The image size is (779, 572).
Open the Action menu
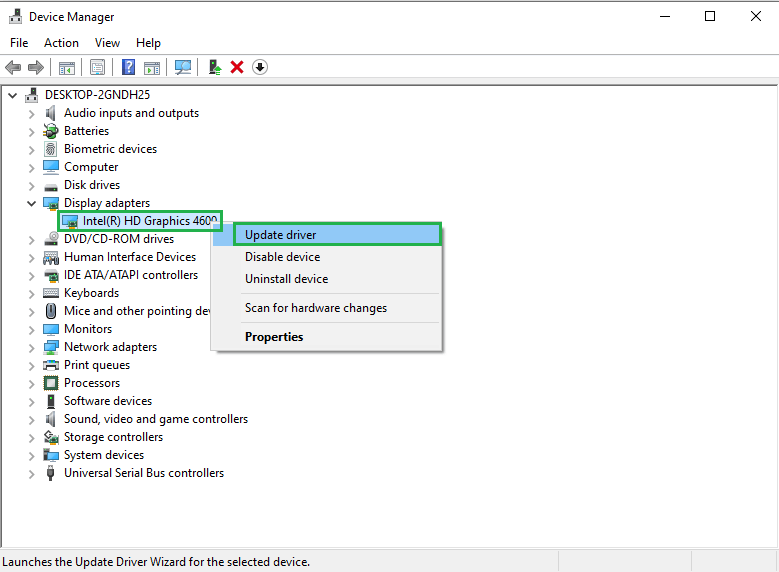(x=61, y=43)
